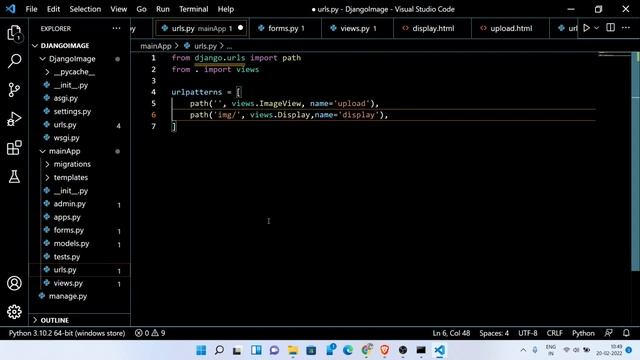Open the Terminal menu
Image resolution: width=640 pixels, height=360 pixels.
pos(193,9)
